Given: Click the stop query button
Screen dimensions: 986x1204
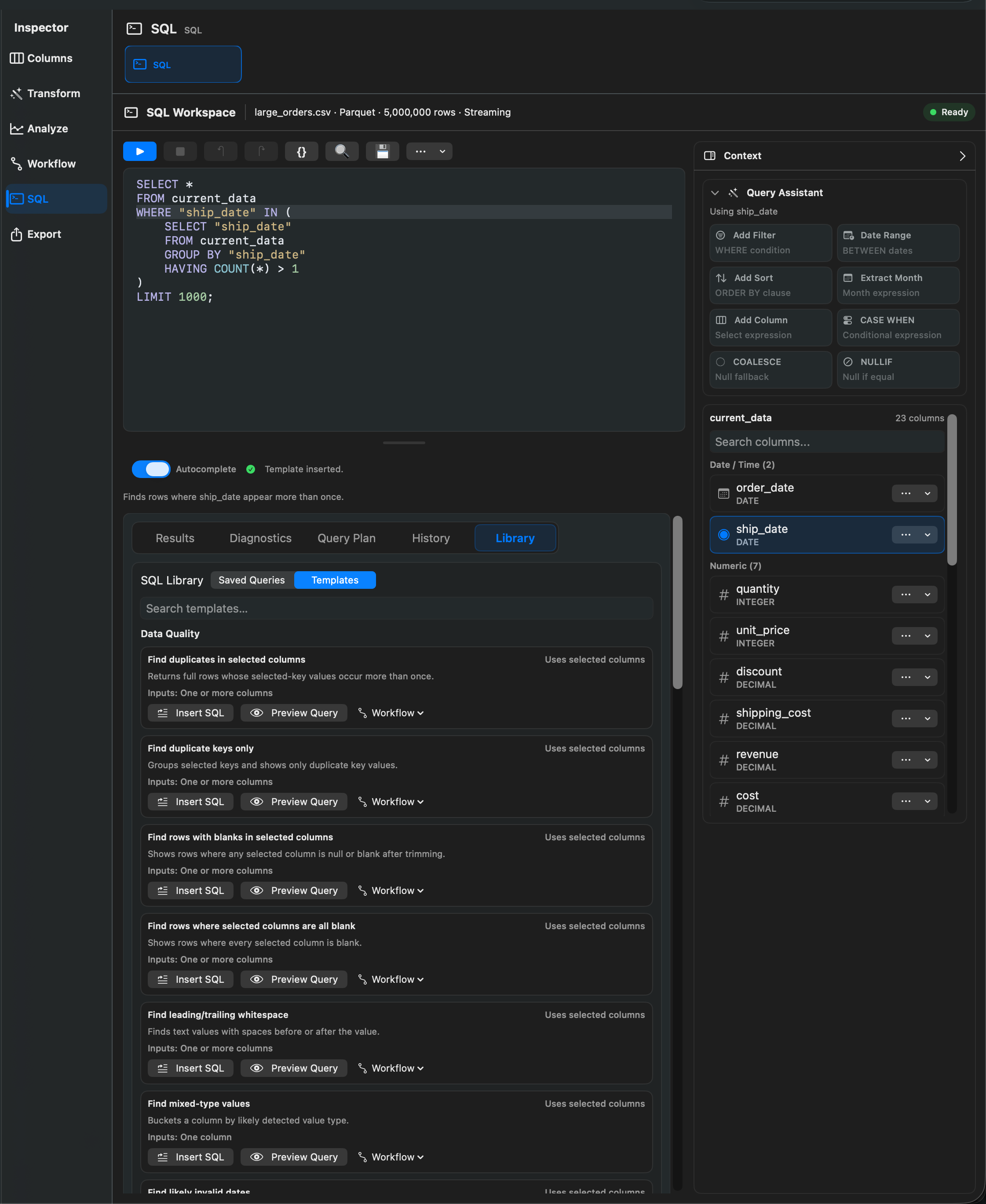Looking at the screenshot, I should (180, 151).
